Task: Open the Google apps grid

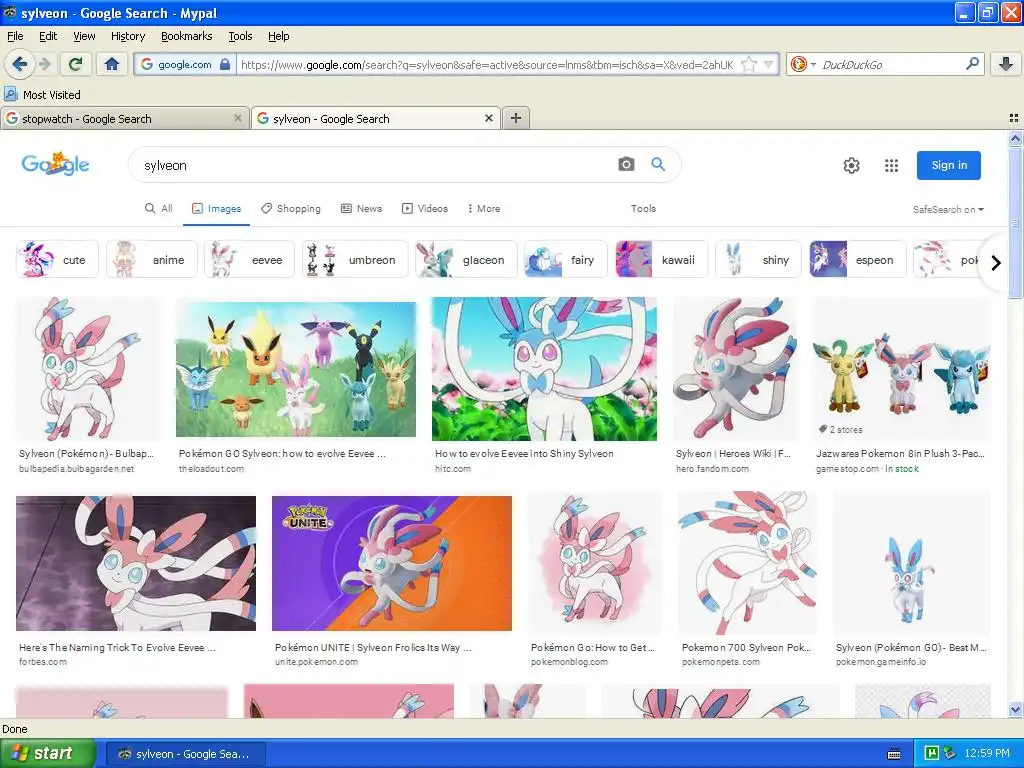Action: (x=891, y=165)
